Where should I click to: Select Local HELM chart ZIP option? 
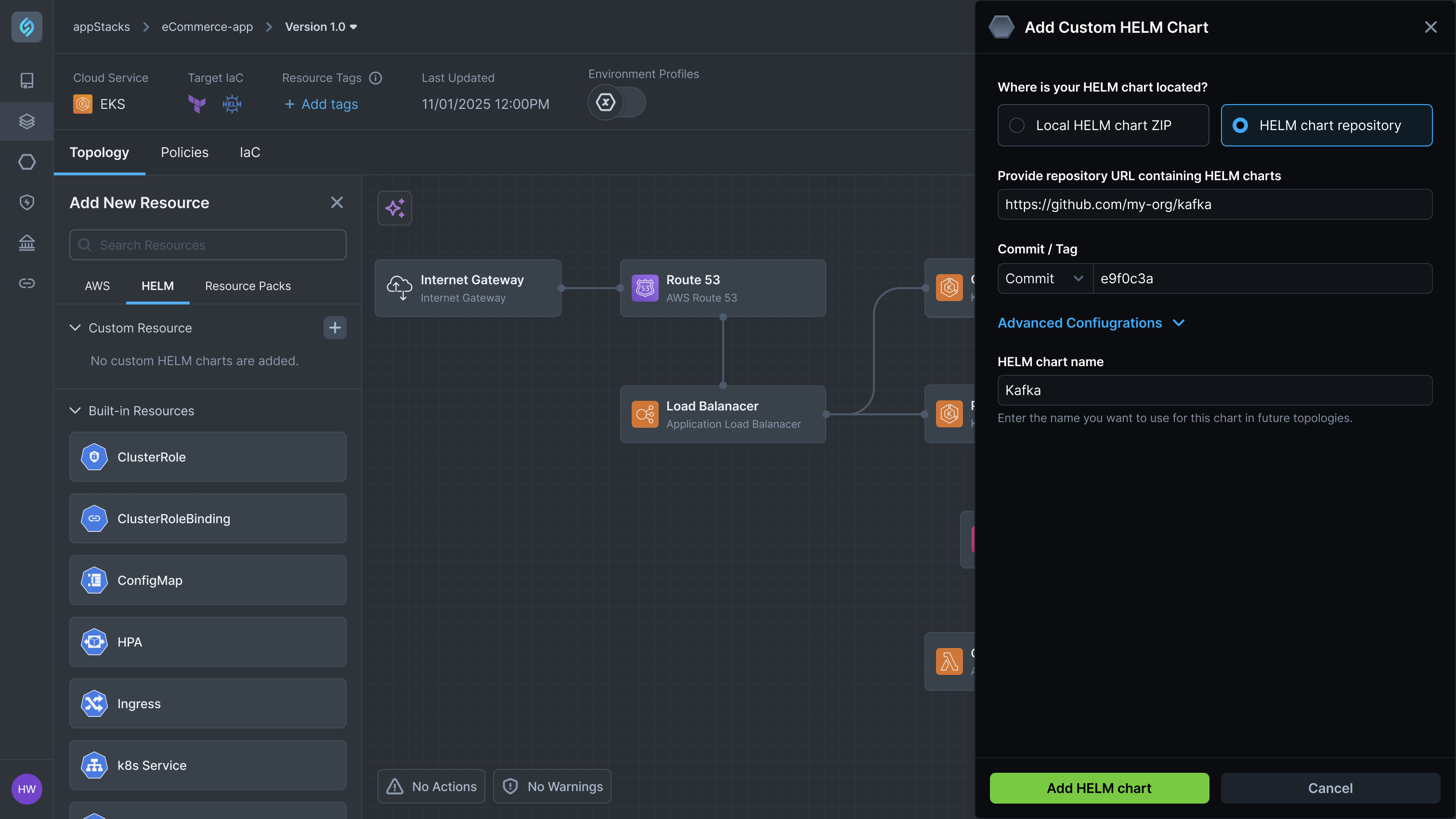tap(1103, 125)
